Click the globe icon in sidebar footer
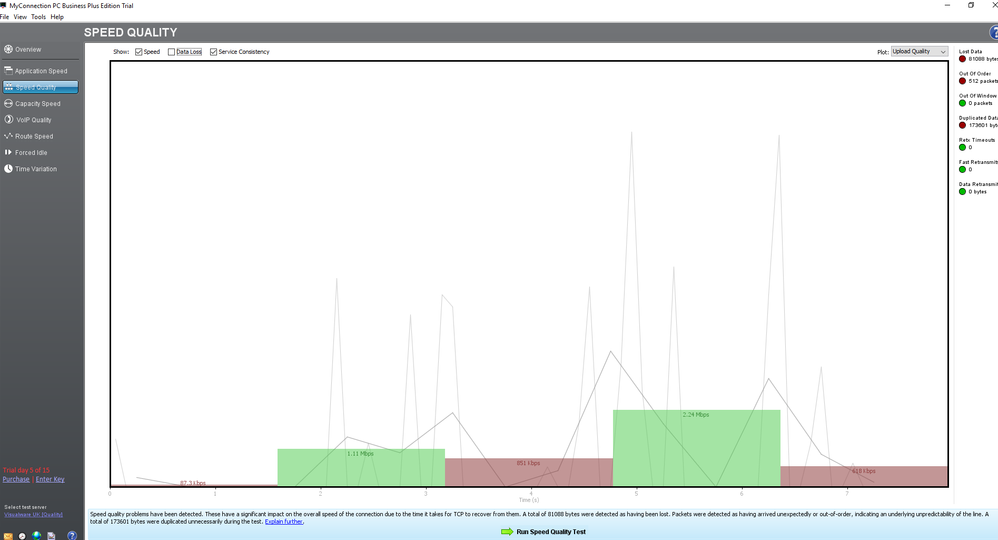This screenshot has height=540, width=998. [x=36, y=536]
